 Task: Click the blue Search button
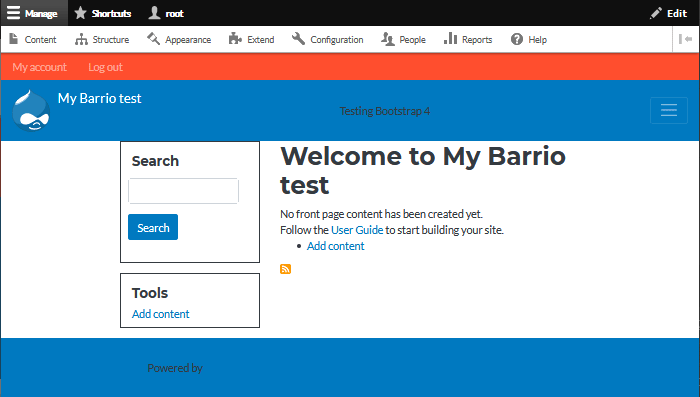pos(153,227)
